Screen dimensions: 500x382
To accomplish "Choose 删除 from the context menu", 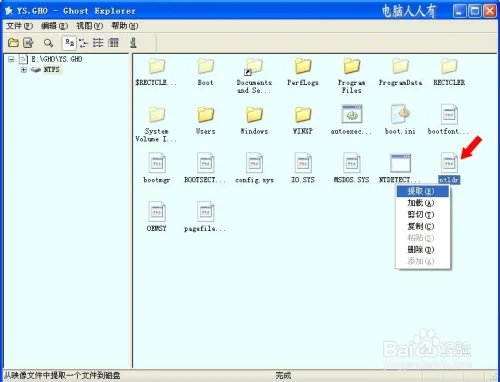I will coord(423,249).
